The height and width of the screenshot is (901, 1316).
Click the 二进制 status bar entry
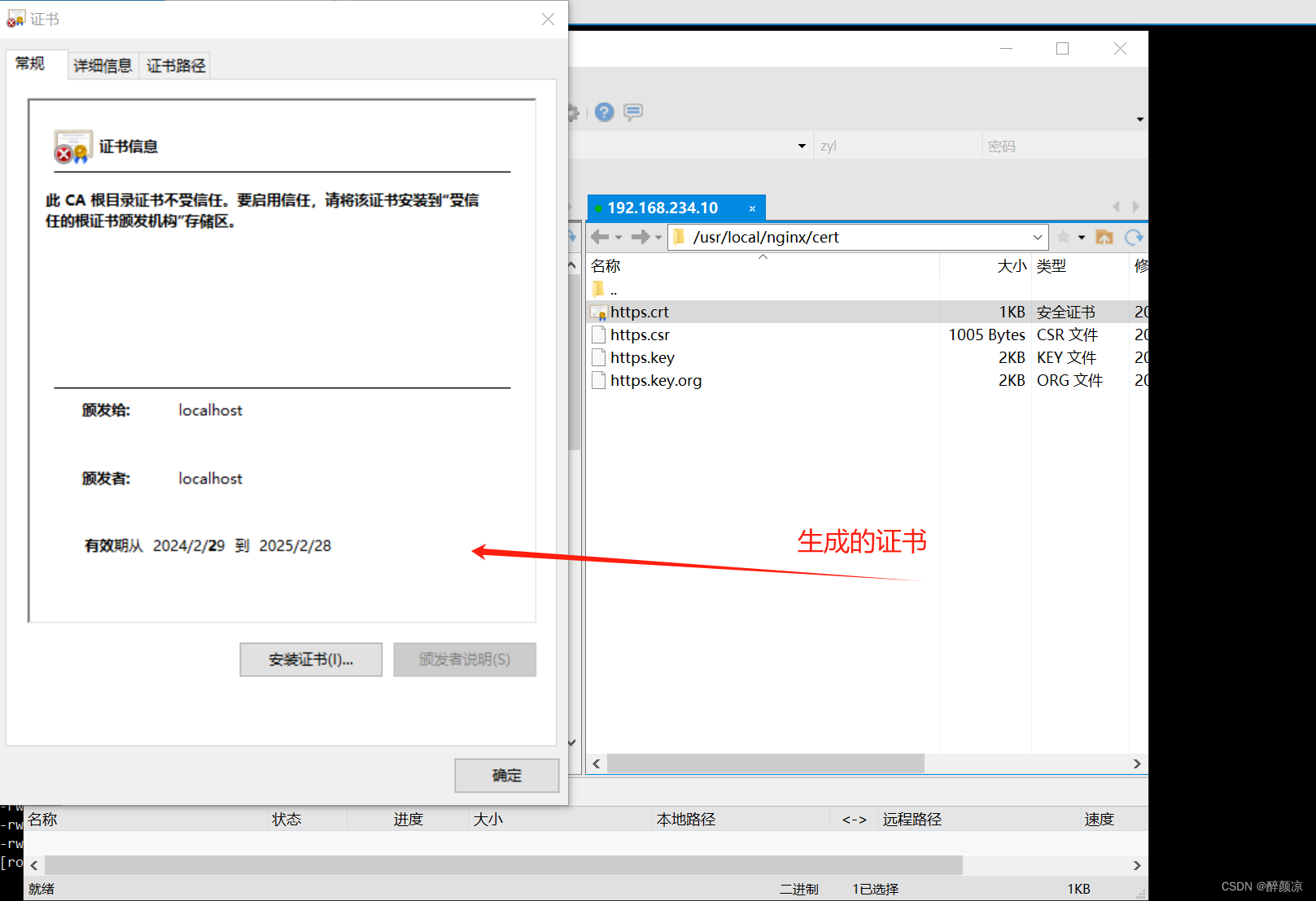[x=799, y=889]
